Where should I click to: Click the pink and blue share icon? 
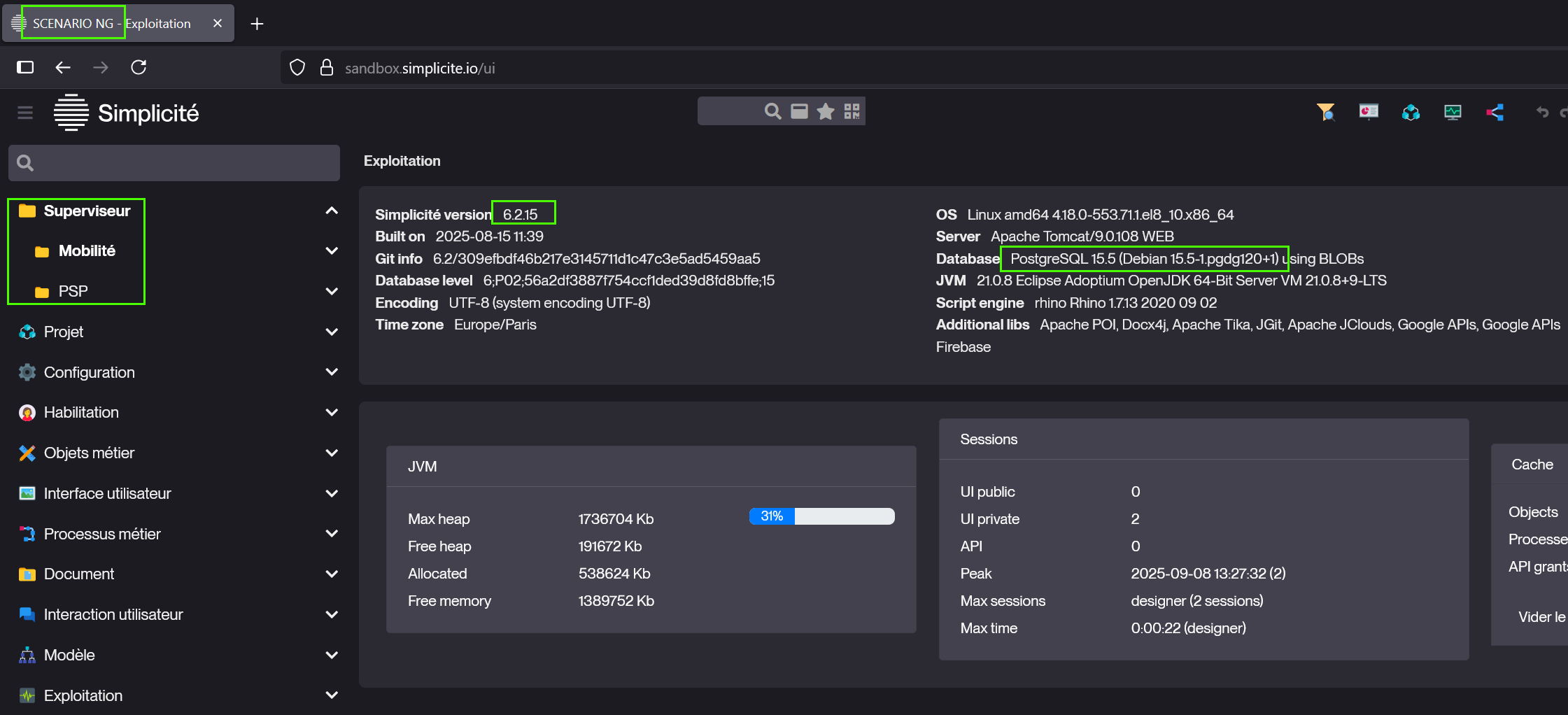(1495, 112)
